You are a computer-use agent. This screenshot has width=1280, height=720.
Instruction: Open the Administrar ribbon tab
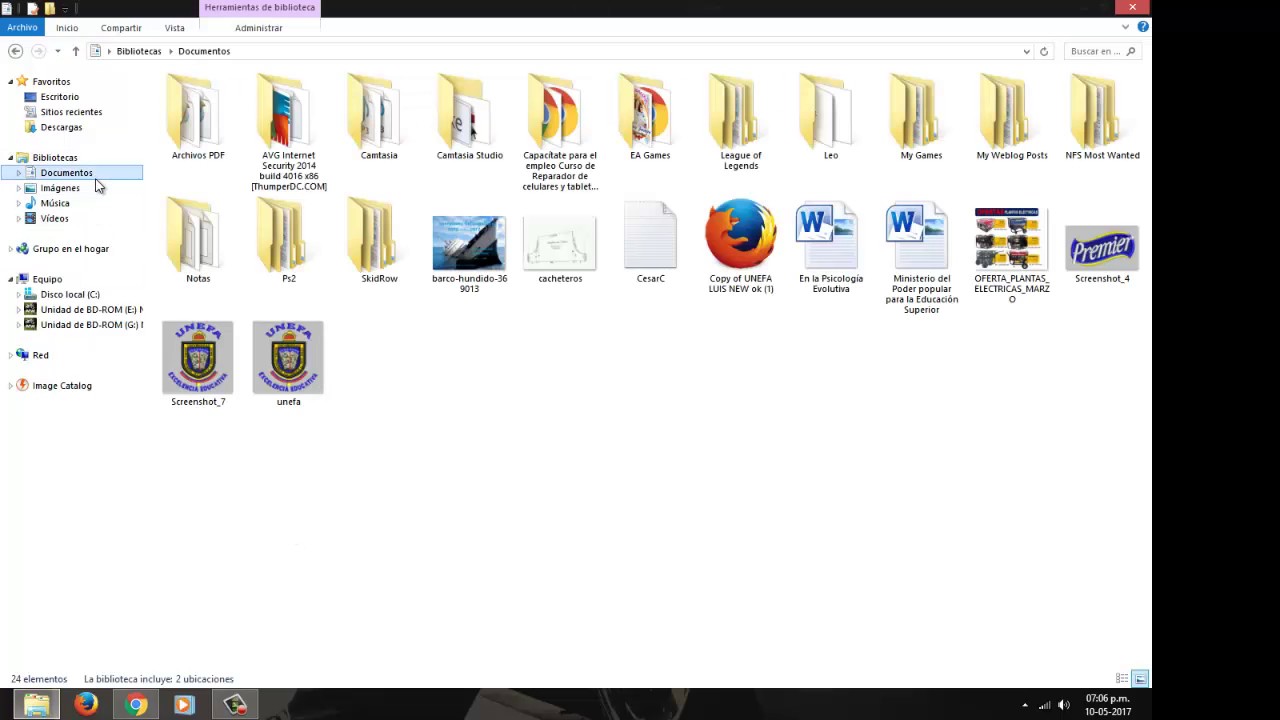pyautogui.click(x=259, y=28)
